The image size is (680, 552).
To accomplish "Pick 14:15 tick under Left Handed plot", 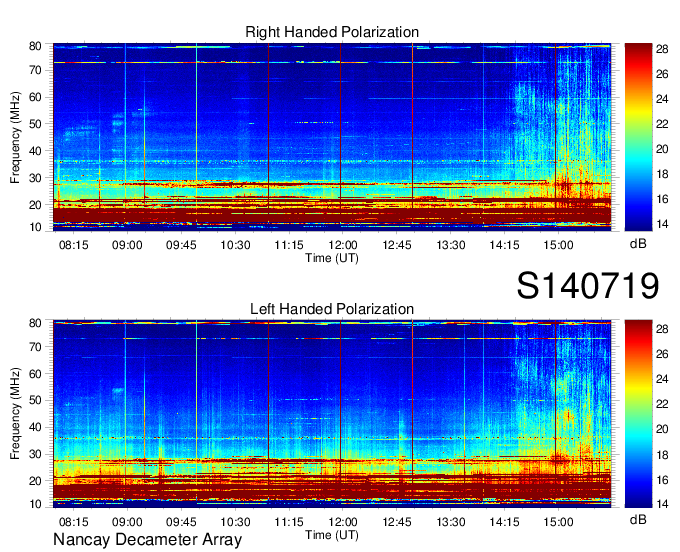I will point(504,522).
